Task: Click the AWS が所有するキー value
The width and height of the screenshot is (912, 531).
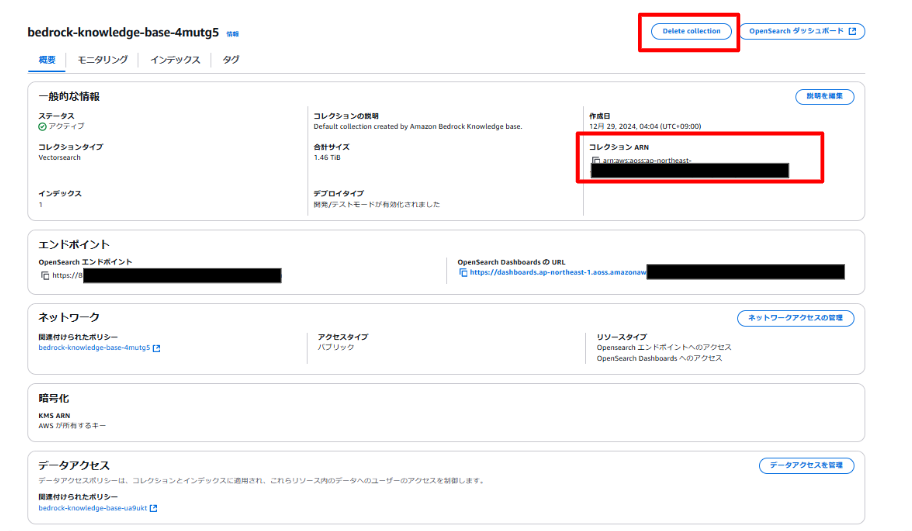Action: [72, 426]
